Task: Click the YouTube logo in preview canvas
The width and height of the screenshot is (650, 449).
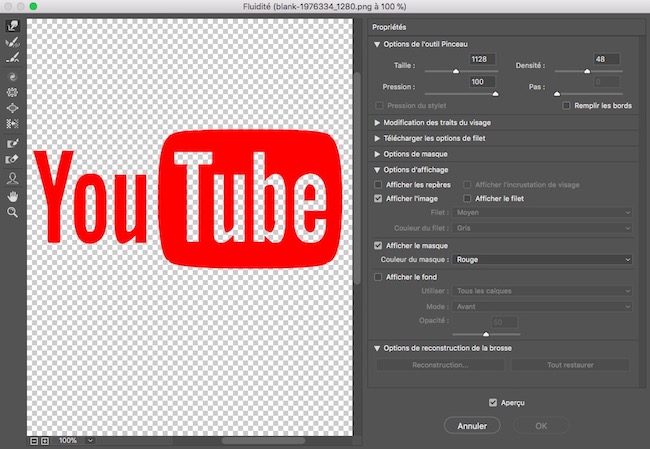Action: (x=187, y=198)
